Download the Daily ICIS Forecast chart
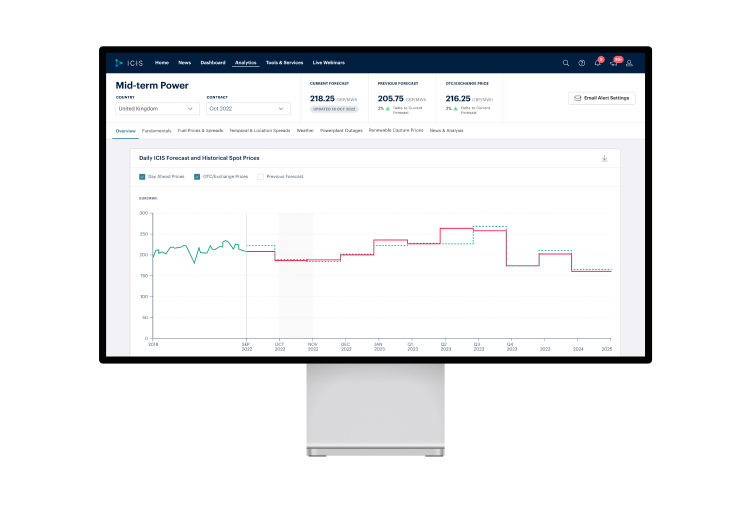The height and width of the screenshot is (507, 752). pyautogui.click(x=604, y=158)
